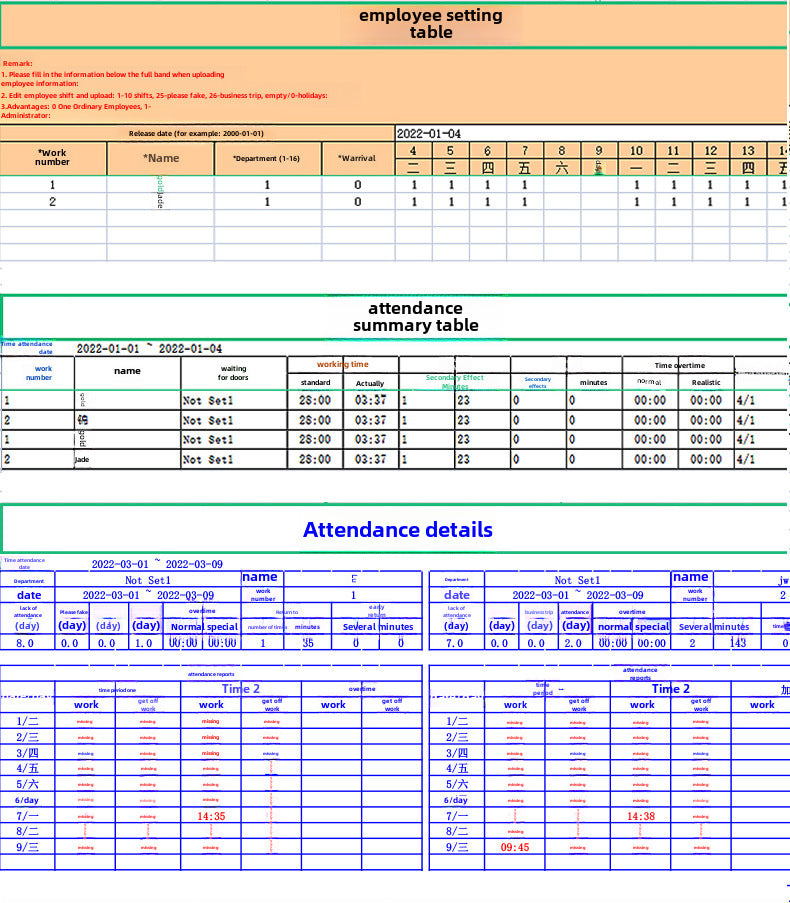Click 'Not Set1' department in right details block

577,580
